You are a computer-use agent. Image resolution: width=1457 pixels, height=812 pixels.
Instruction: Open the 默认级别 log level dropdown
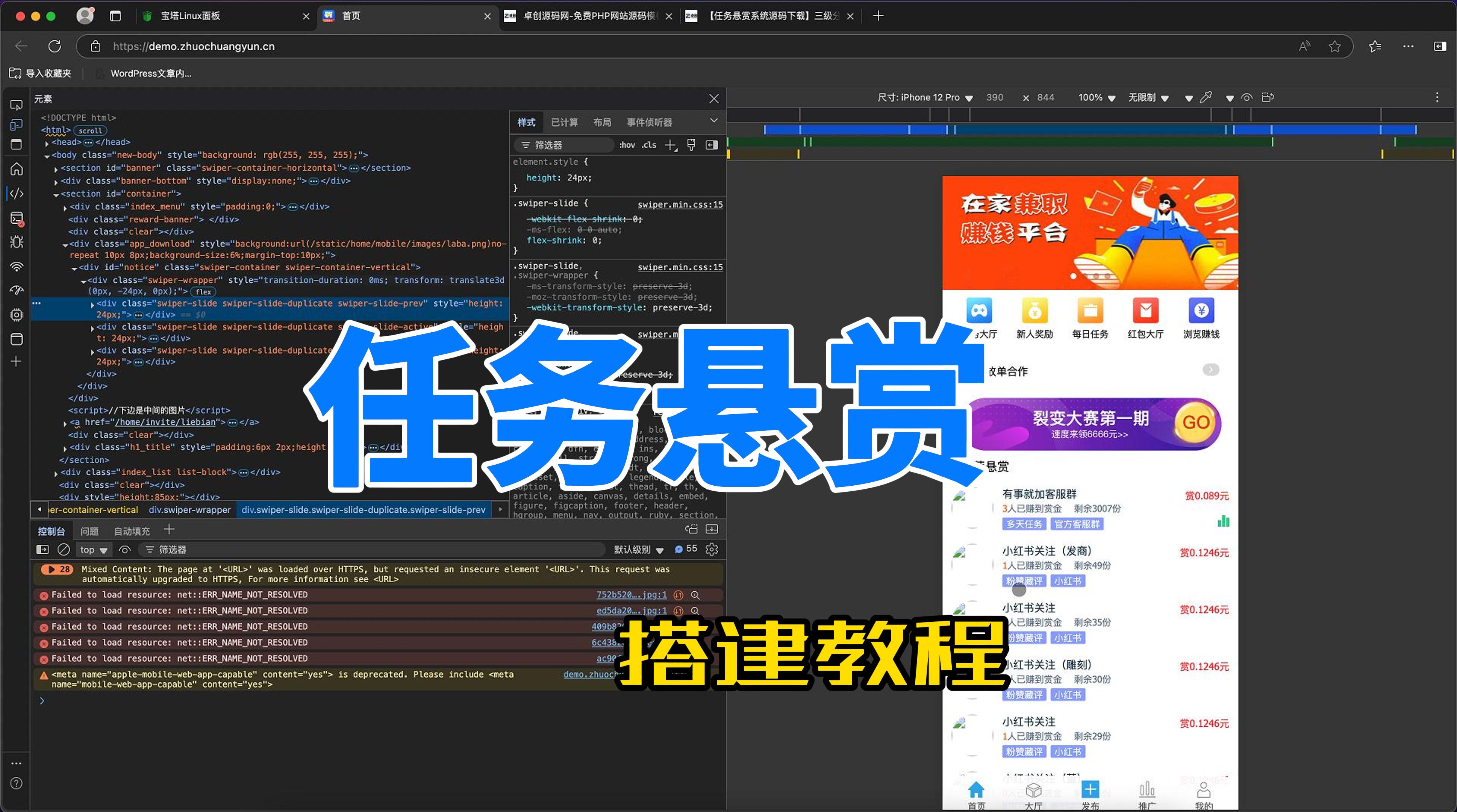tap(639, 550)
